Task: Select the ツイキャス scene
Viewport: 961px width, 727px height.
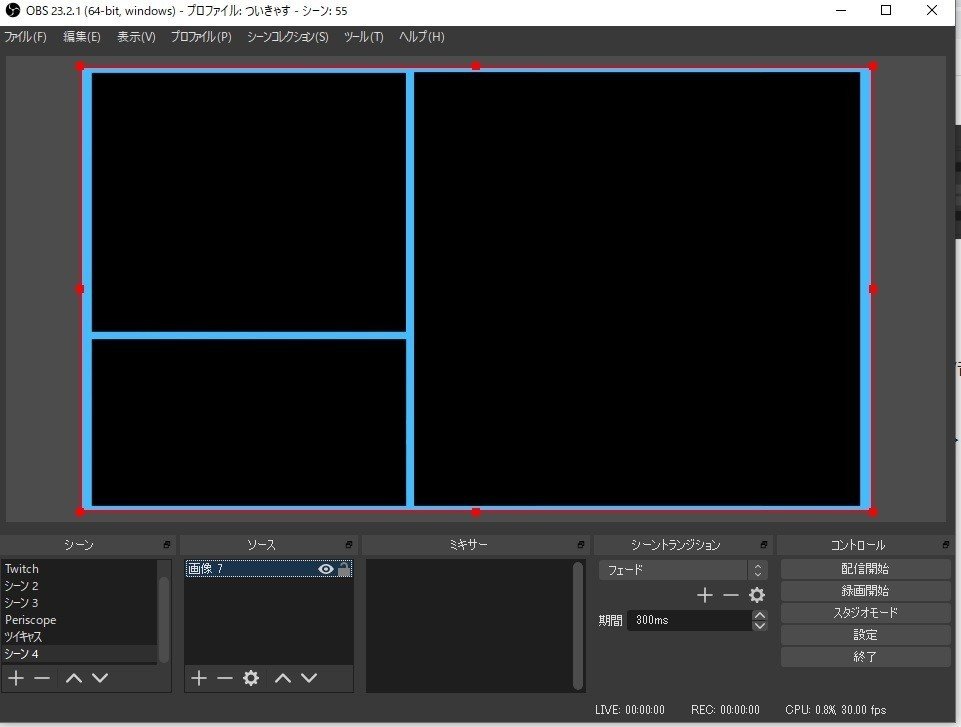Action: click(79, 637)
